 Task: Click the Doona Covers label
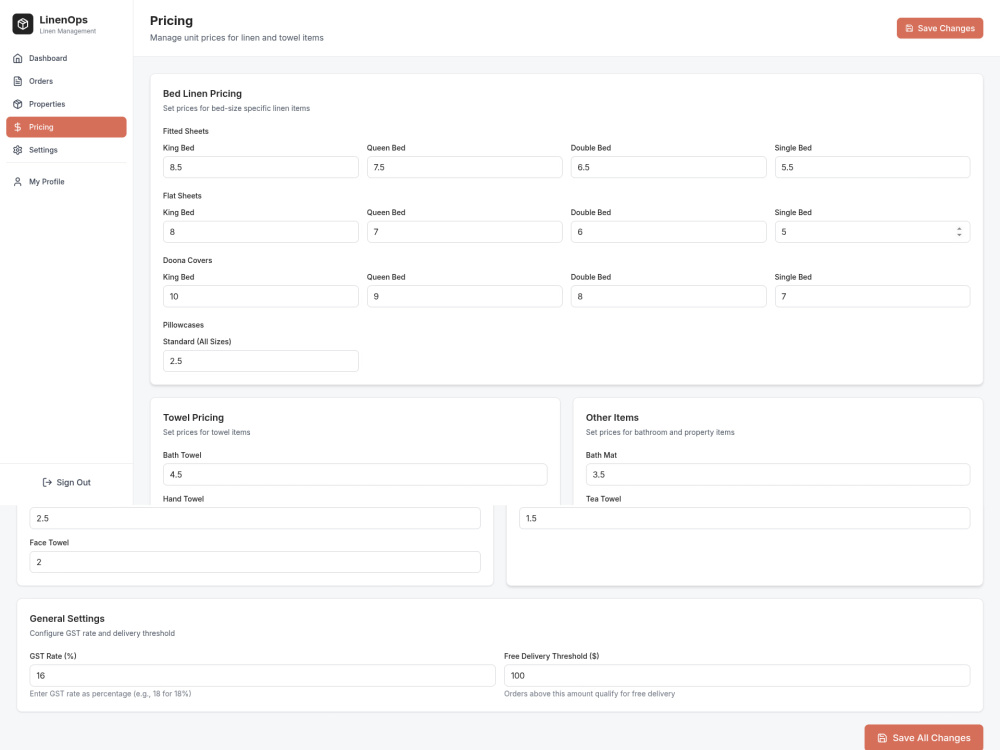(188, 260)
